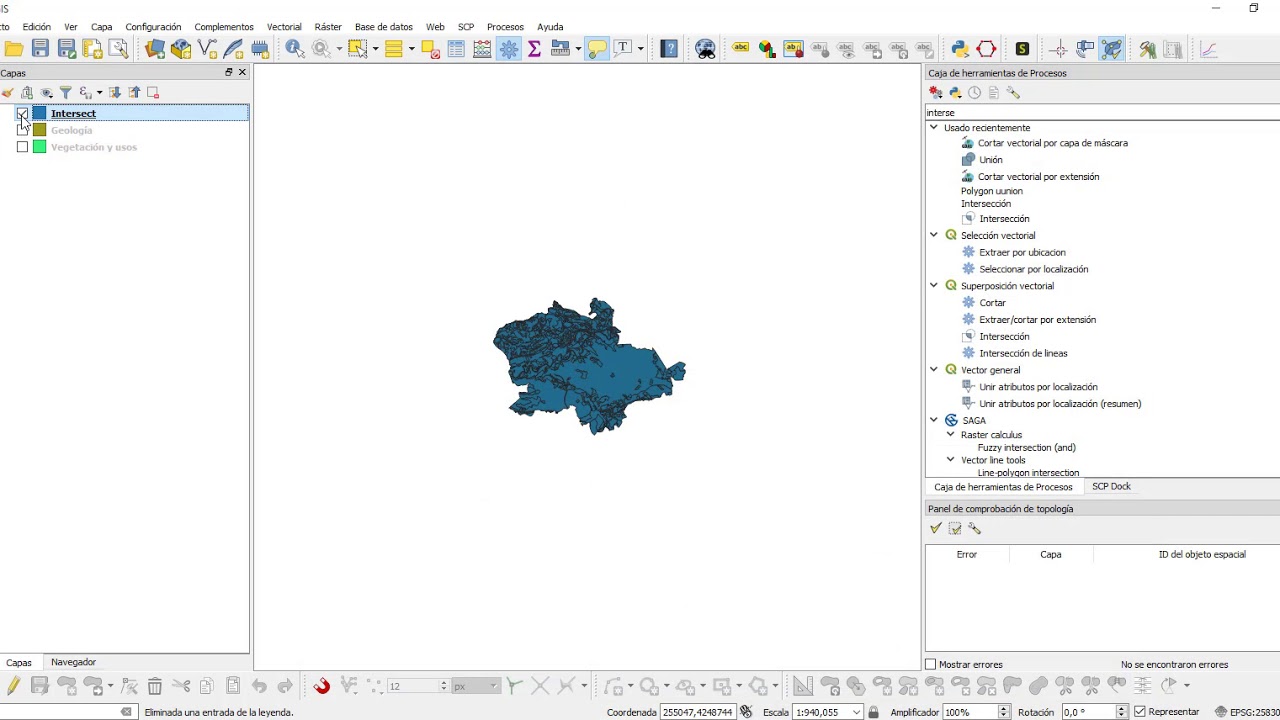The image size is (1280, 720).
Task: Collapse Usado recientemente group
Action: [x=934, y=127]
